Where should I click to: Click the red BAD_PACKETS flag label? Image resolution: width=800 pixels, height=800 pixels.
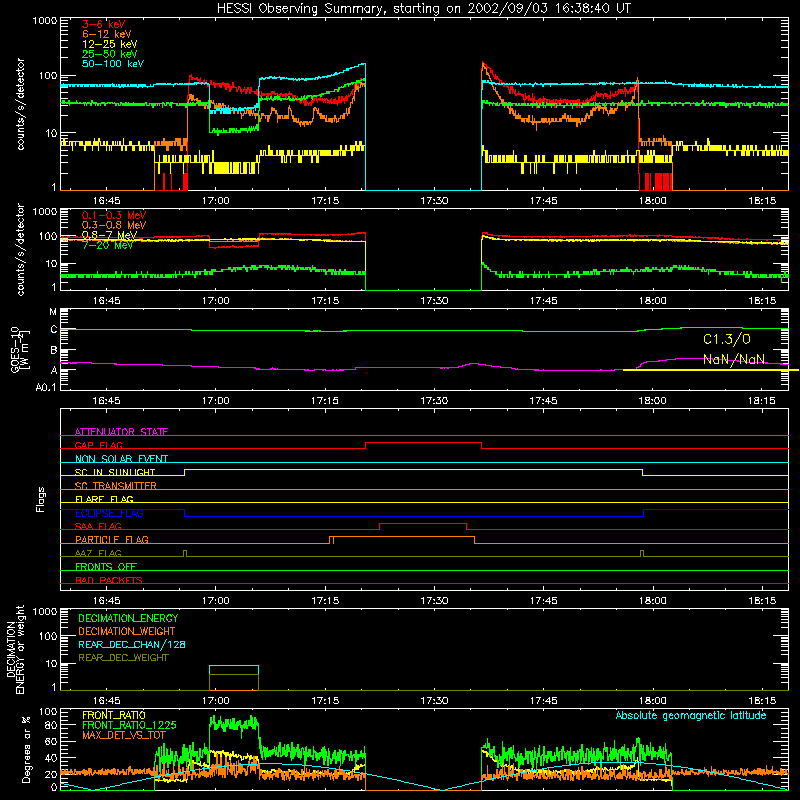point(109,580)
